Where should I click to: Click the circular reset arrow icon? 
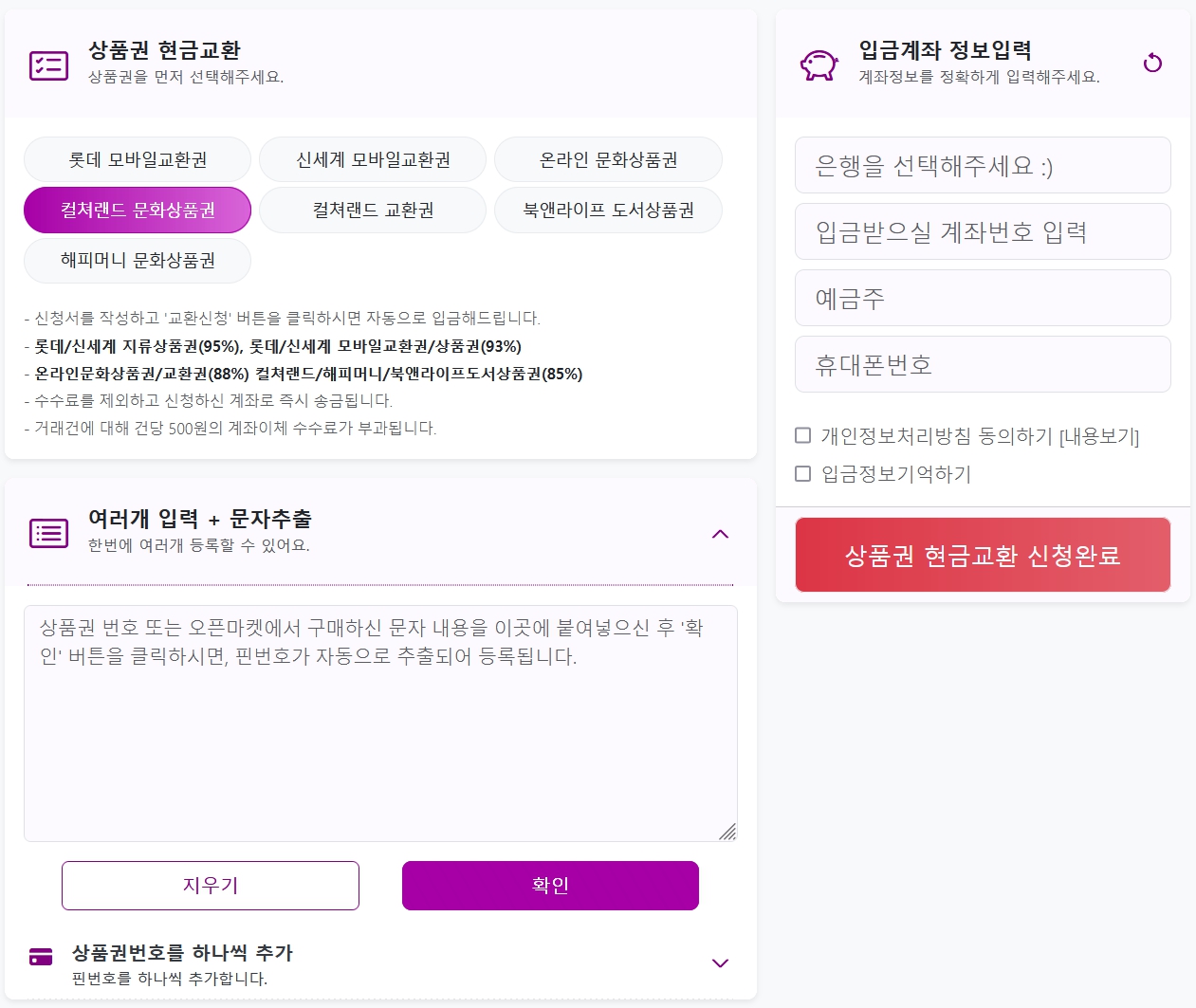[1152, 64]
